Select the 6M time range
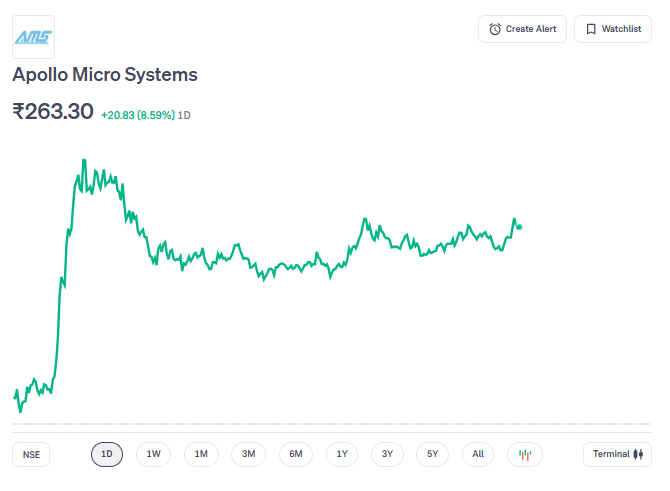 [296, 454]
